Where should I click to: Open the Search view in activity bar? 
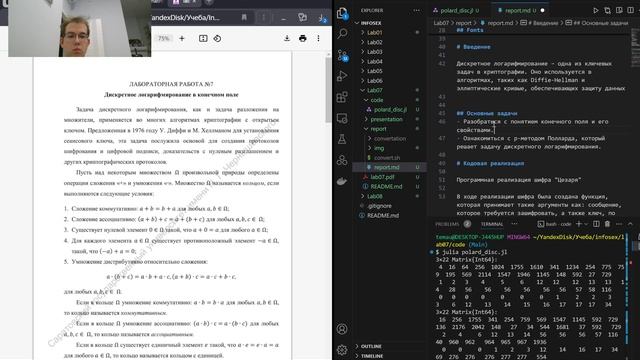[x=342, y=33]
